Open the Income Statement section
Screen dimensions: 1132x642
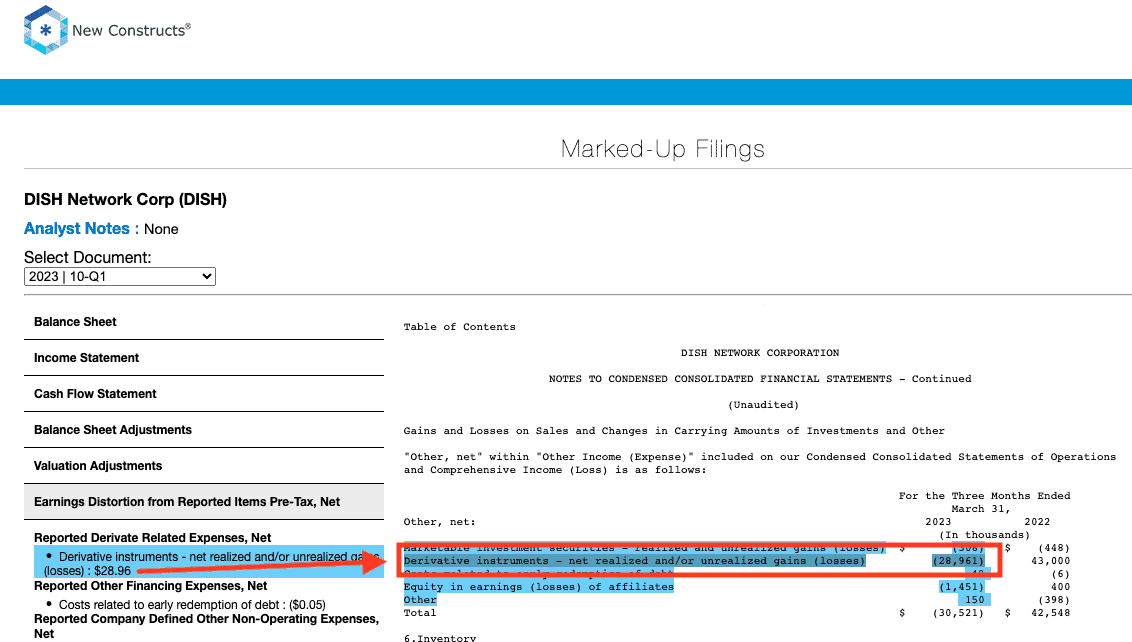(x=204, y=358)
